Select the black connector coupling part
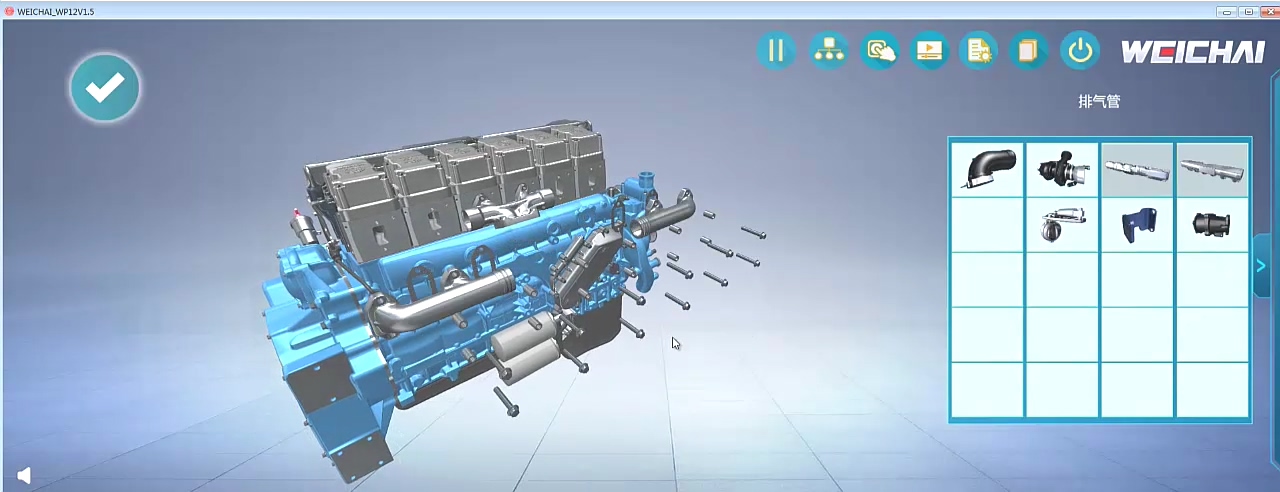 [1212, 224]
